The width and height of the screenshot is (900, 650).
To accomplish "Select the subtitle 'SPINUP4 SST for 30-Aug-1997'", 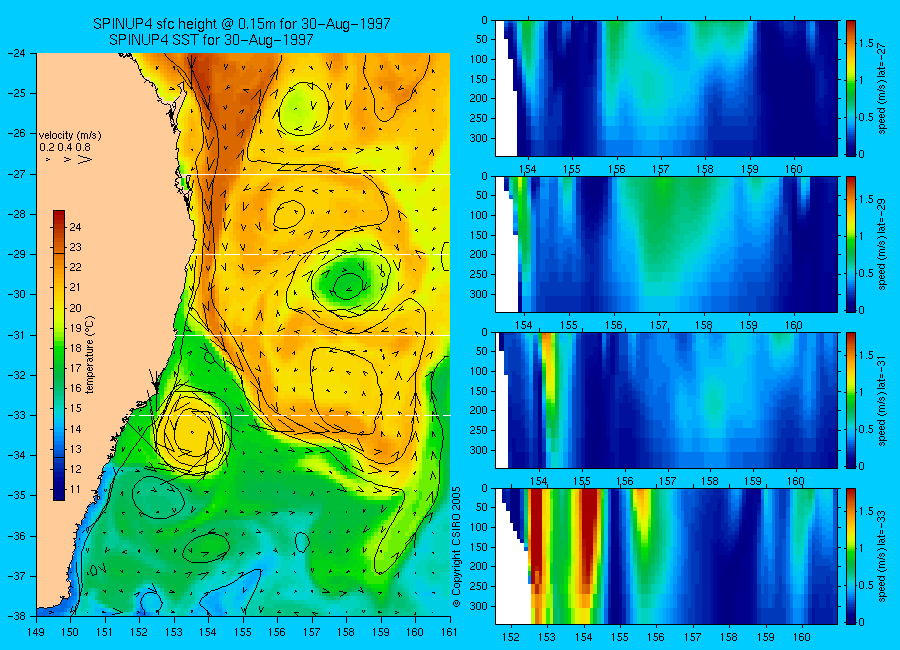I will (x=211, y=40).
